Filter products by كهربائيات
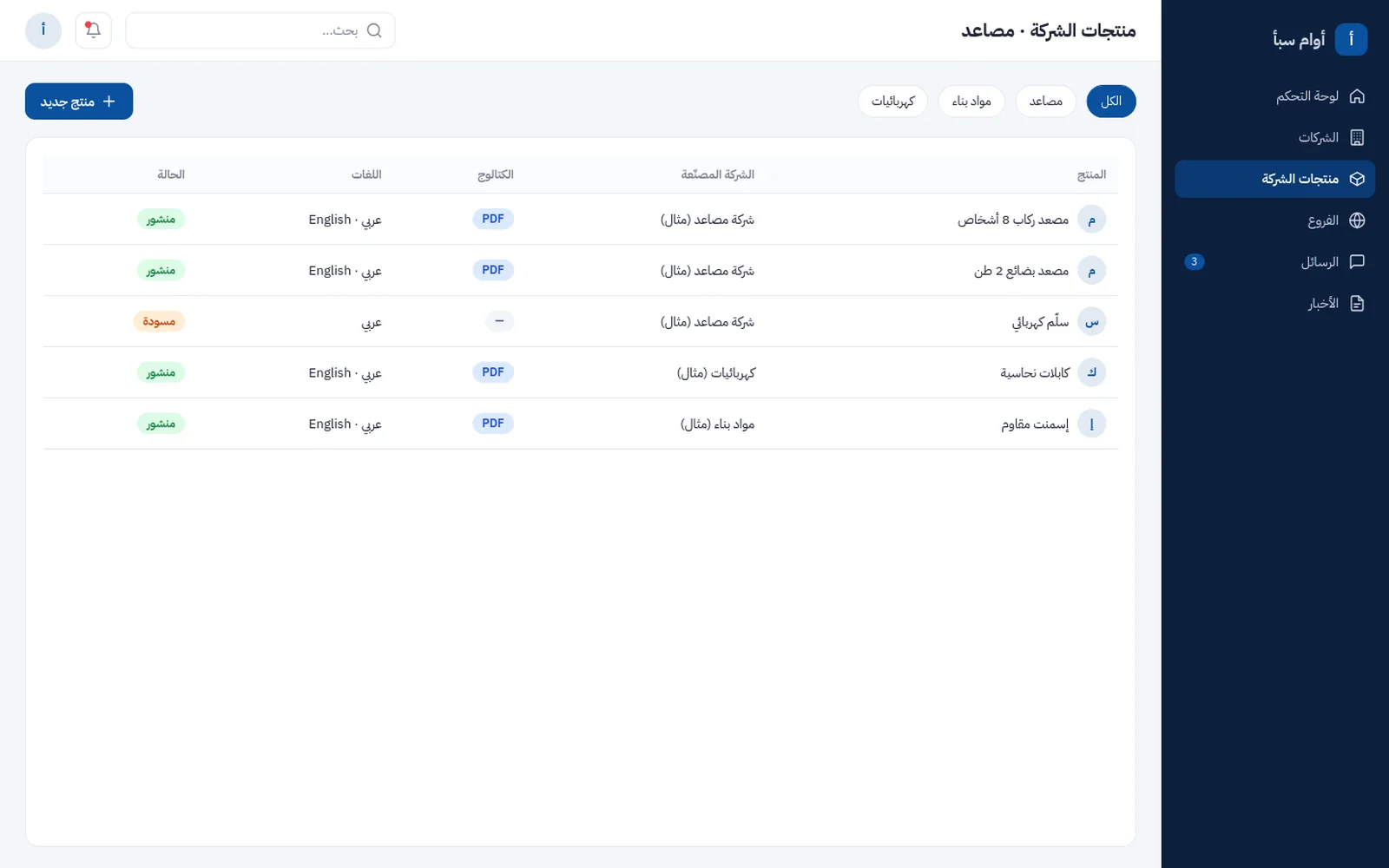The width and height of the screenshot is (1389, 868). tap(892, 102)
